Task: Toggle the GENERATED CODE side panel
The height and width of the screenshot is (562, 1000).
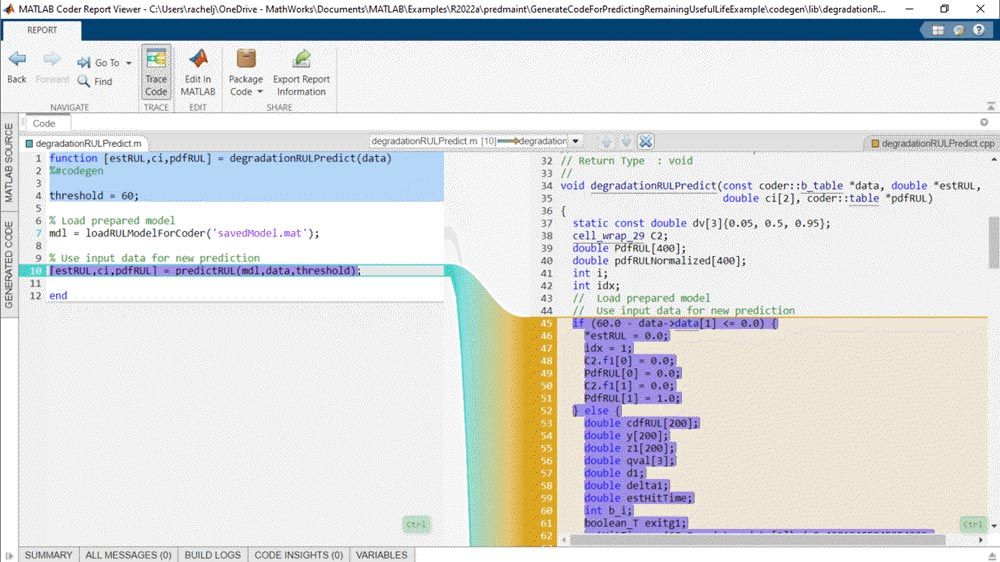Action: pos(8,265)
